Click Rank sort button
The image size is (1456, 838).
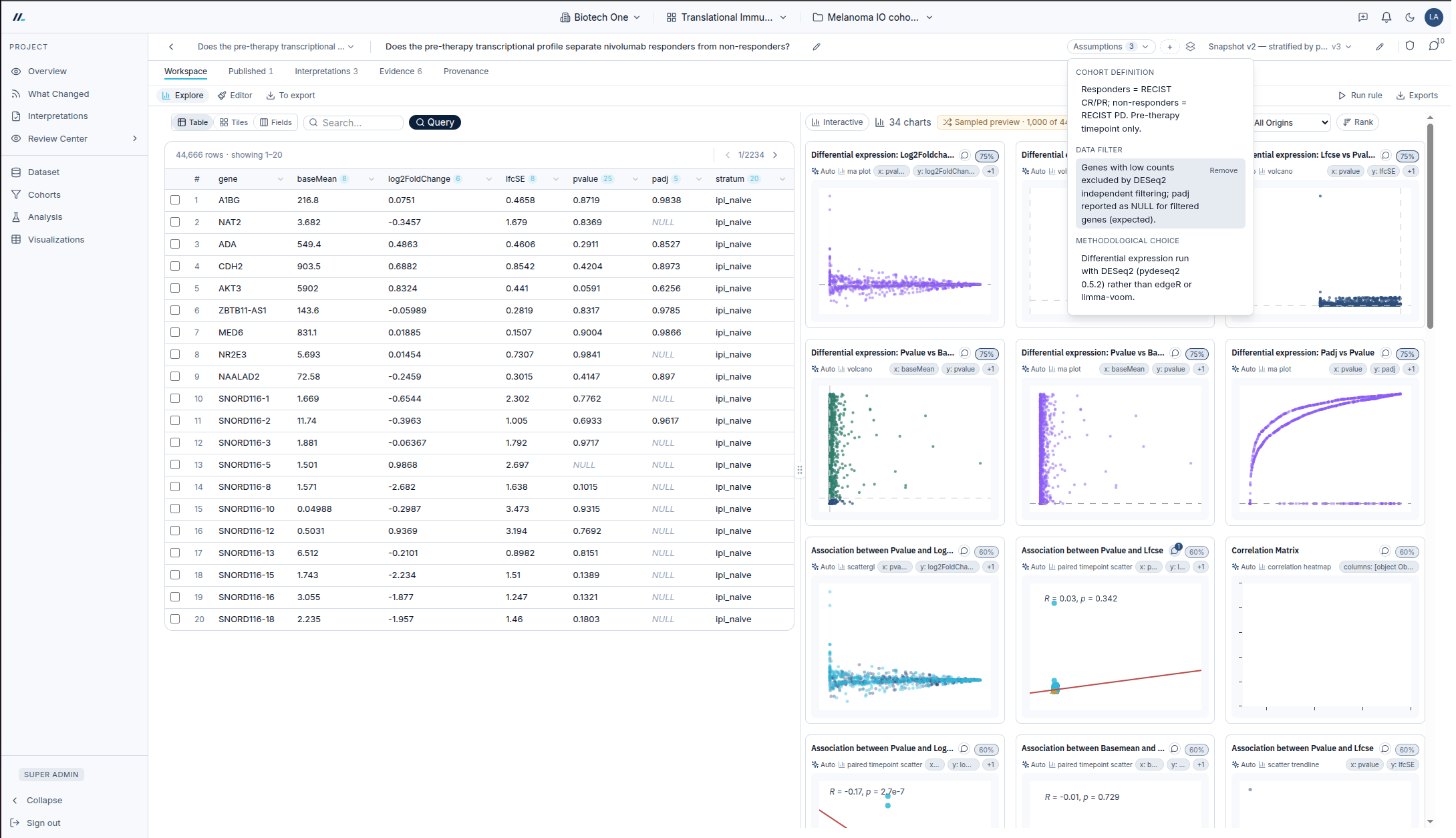[1358, 122]
